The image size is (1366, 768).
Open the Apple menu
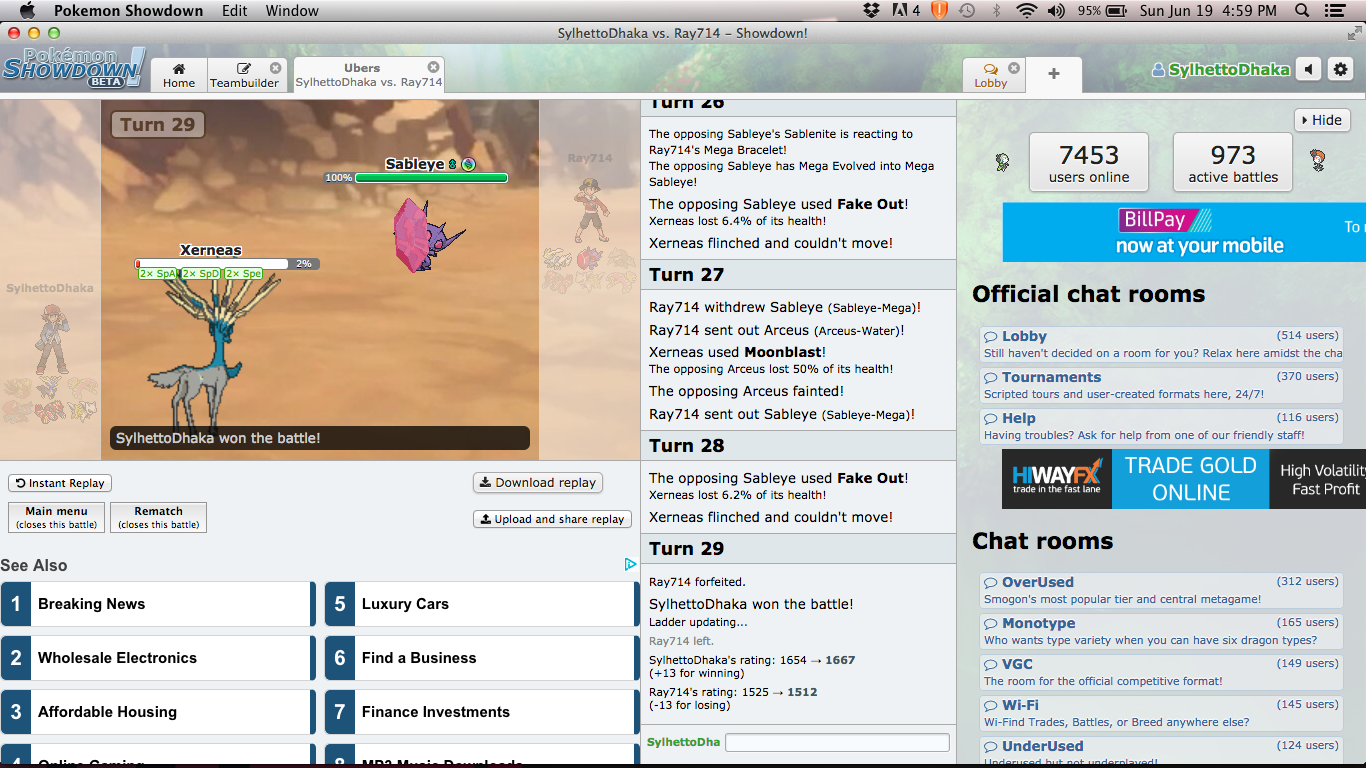point(27,10)
